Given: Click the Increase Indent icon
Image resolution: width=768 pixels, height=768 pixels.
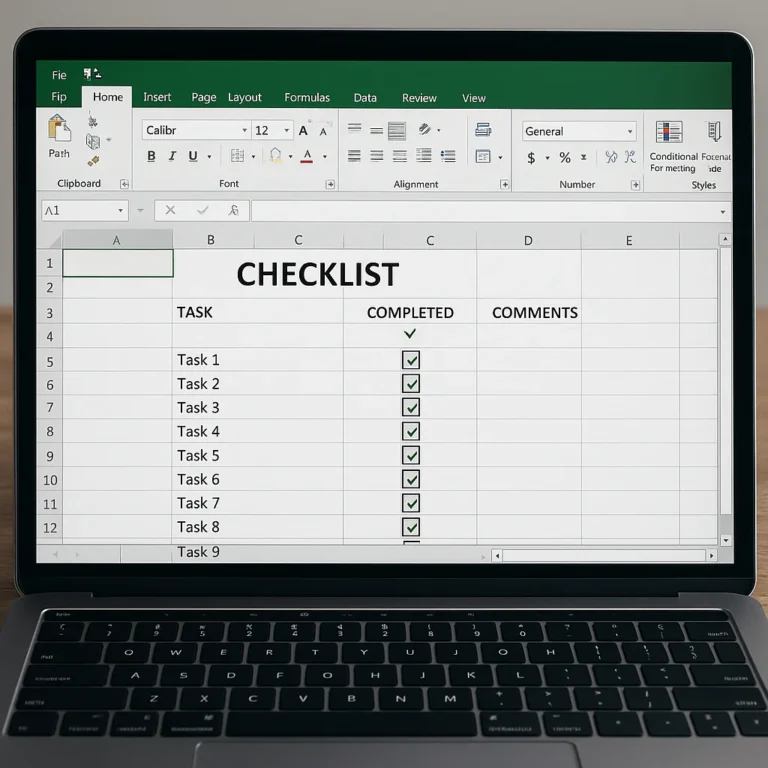Looking at the screenshot, I should point(448,156).
